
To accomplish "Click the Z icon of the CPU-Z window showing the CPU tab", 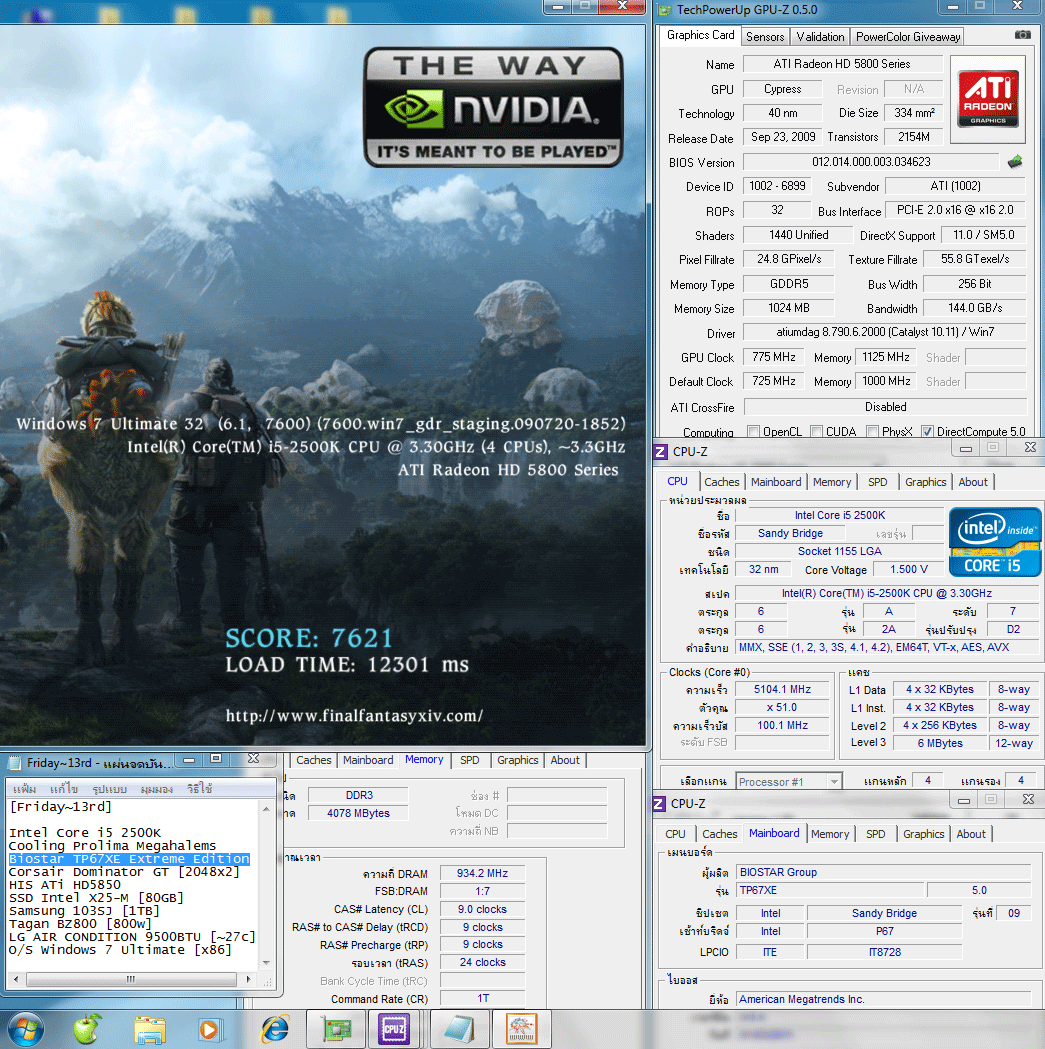I will [660, 452].
